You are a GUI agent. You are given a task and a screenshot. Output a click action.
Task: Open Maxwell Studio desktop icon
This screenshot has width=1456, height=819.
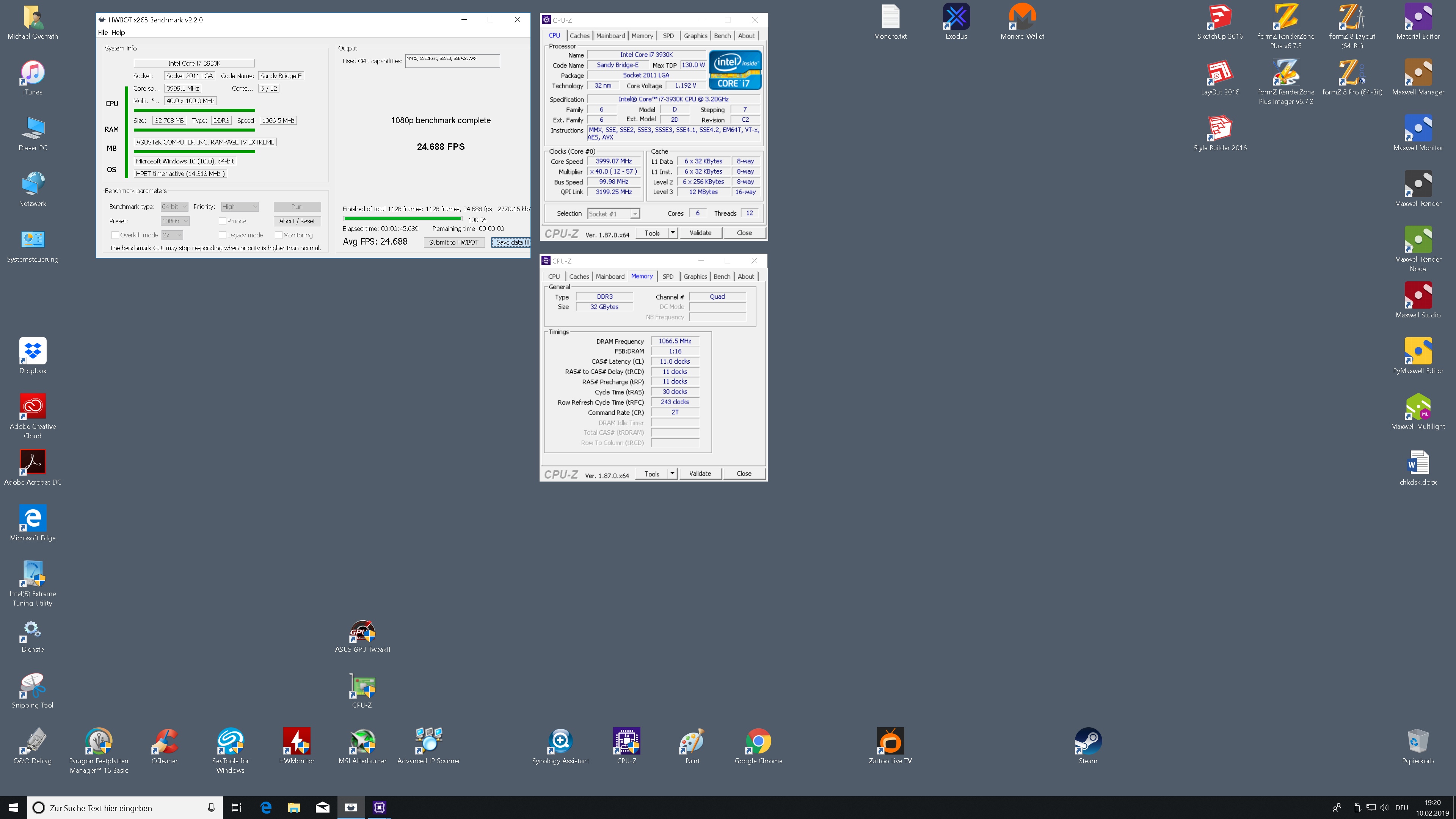pos(1418,300)
